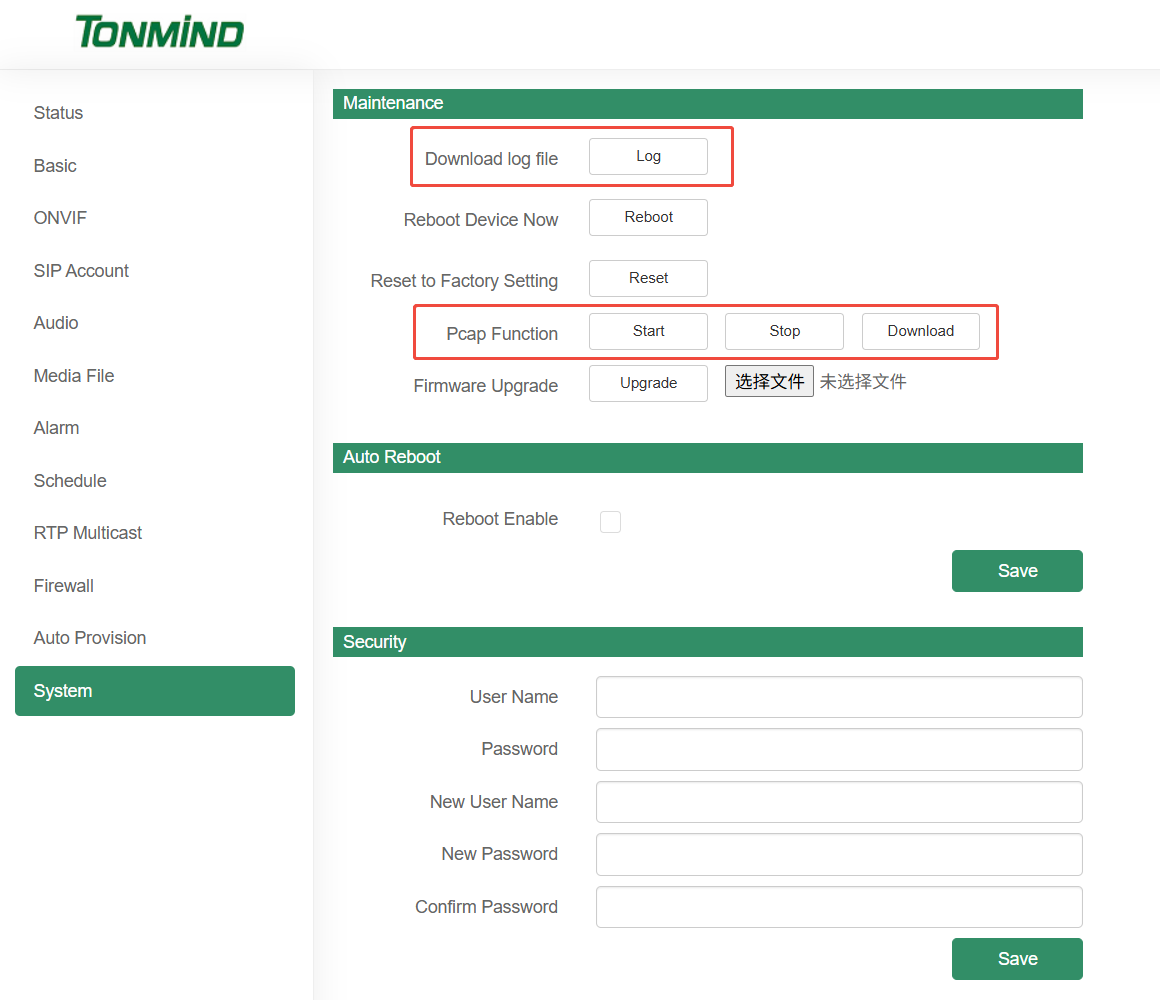
Task: Enable the Reboot Enable checkbox
Action: click(x=610, y=521)
